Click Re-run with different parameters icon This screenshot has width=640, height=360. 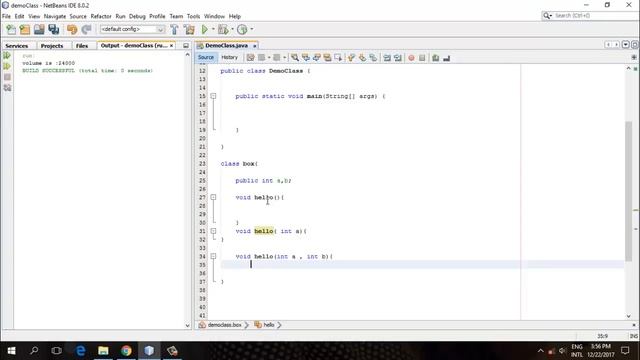tap(7, 66)
